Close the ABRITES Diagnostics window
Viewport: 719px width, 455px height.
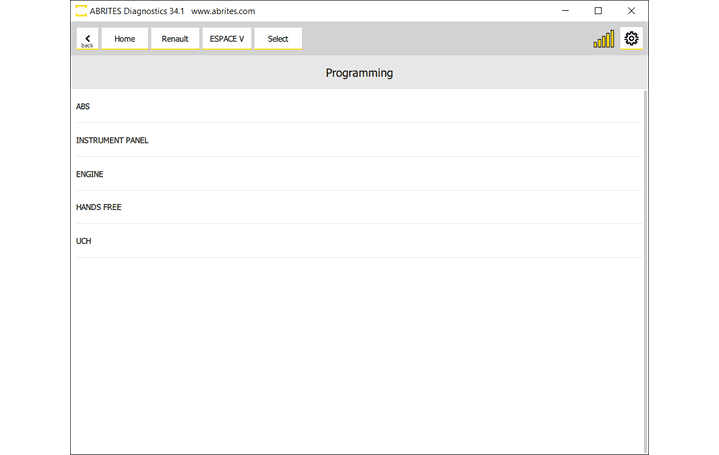coord(631,11)
